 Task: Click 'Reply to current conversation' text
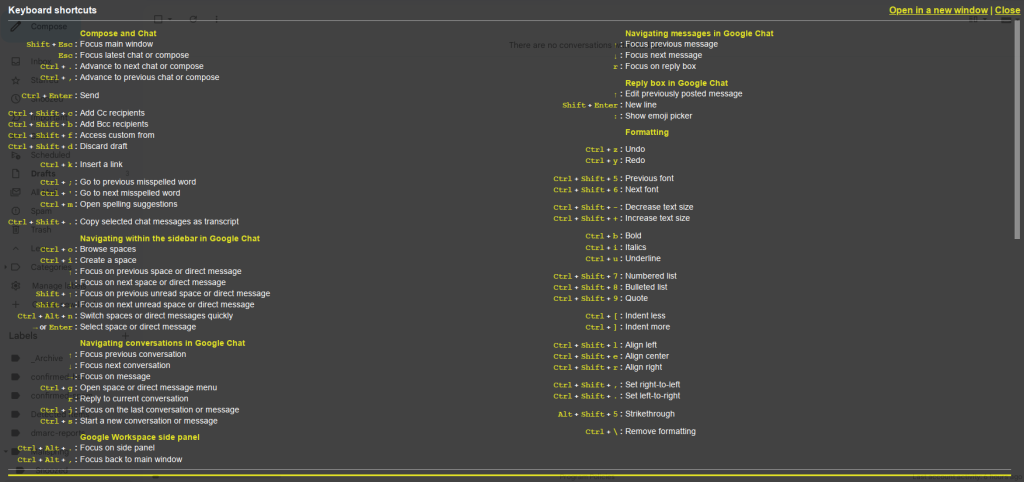pyautogui.click(x=134, y=398)
